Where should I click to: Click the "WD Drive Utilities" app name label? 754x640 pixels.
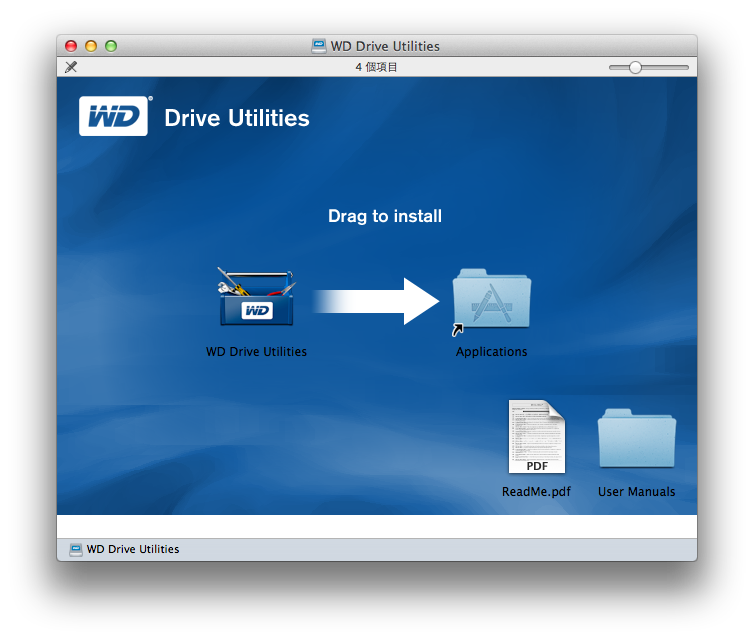point(256,352)
